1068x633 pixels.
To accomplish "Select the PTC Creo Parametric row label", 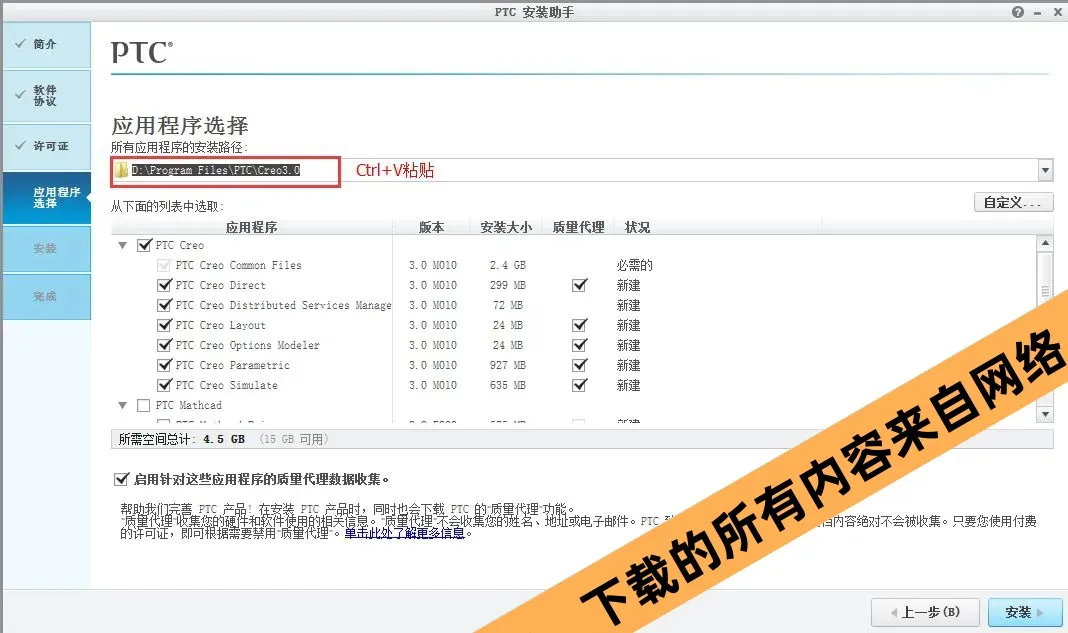I will [x=232, y=365].
